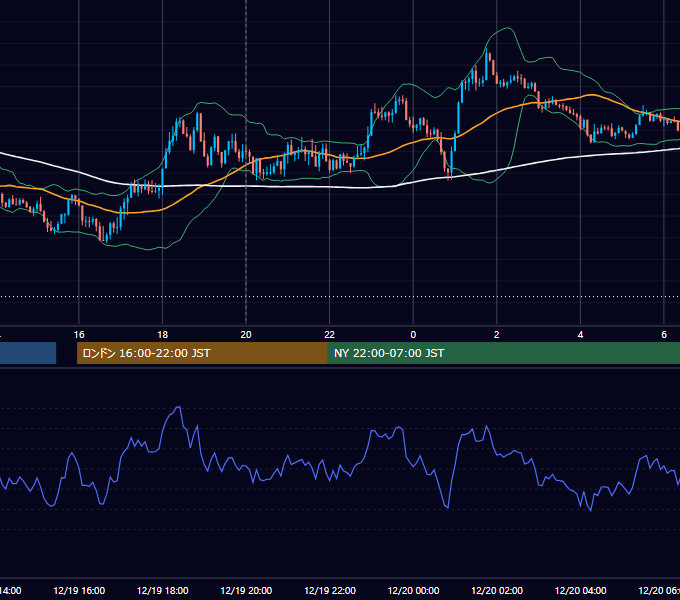Click the 16 hour label on upper axis
This screenshot has width=680, height=600.
coord(79,335)
